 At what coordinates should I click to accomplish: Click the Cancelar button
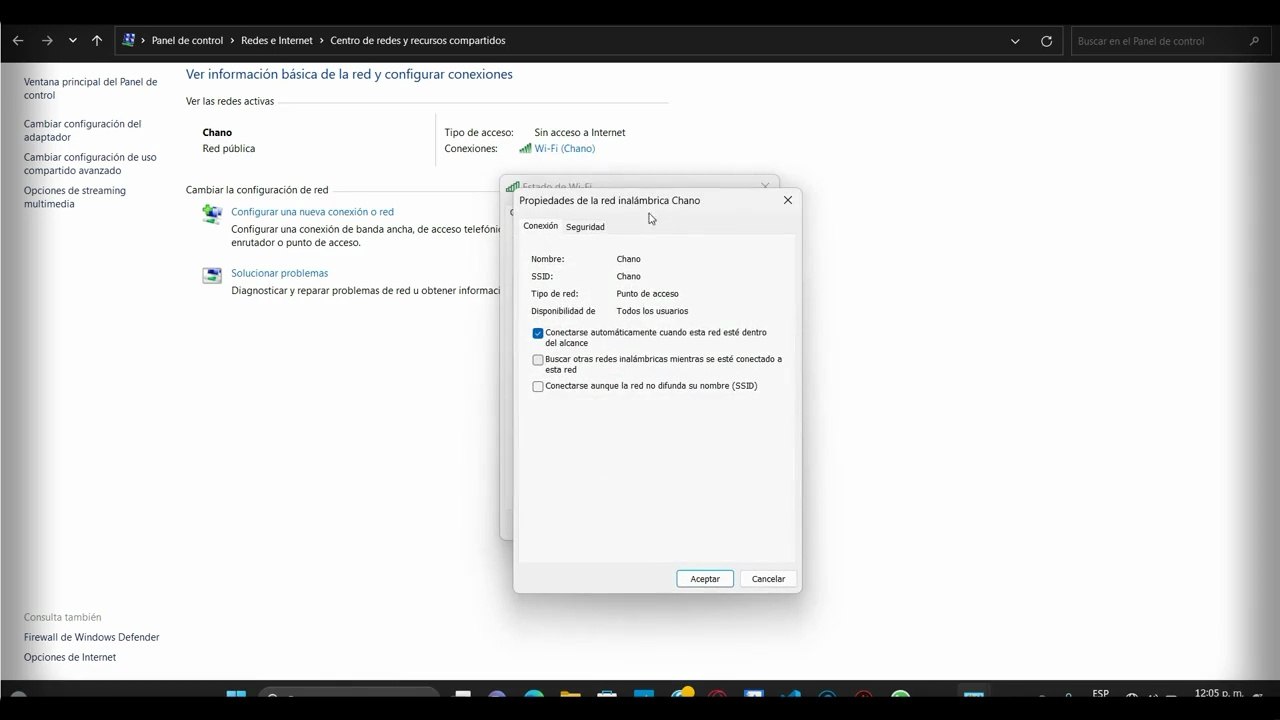point(768,579)
